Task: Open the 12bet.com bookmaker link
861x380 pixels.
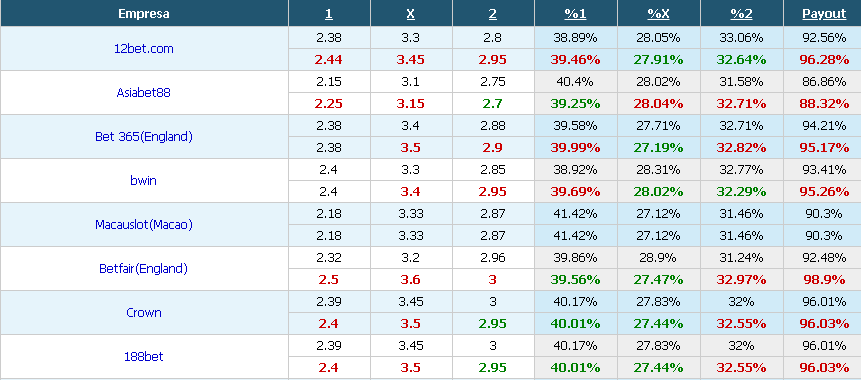Action: point(144,49)
